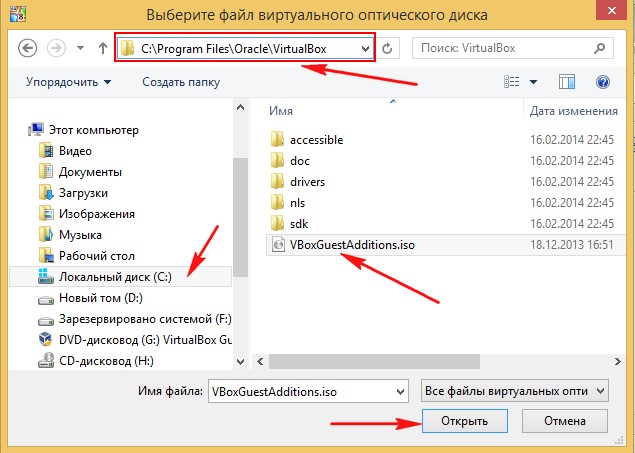
Task: Open the recent locations dropdown arrow
Action: tap(81, 49)
